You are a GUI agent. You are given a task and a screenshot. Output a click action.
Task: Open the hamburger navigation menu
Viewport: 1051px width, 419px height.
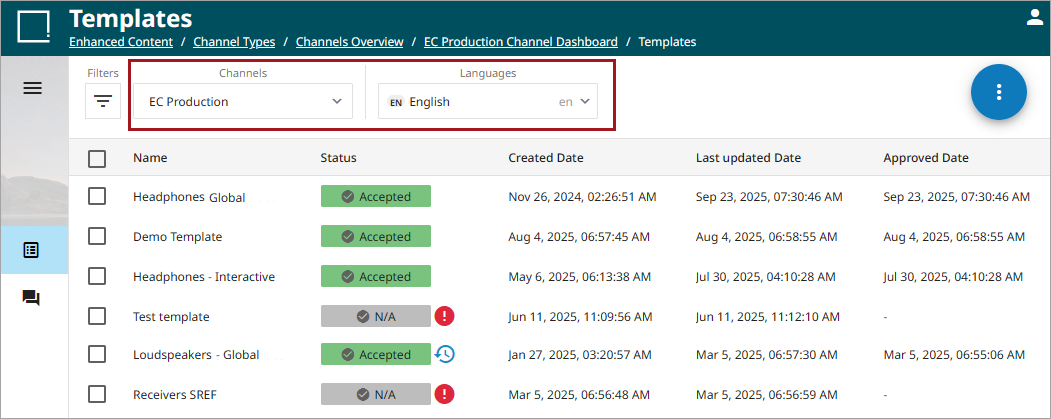32,88
